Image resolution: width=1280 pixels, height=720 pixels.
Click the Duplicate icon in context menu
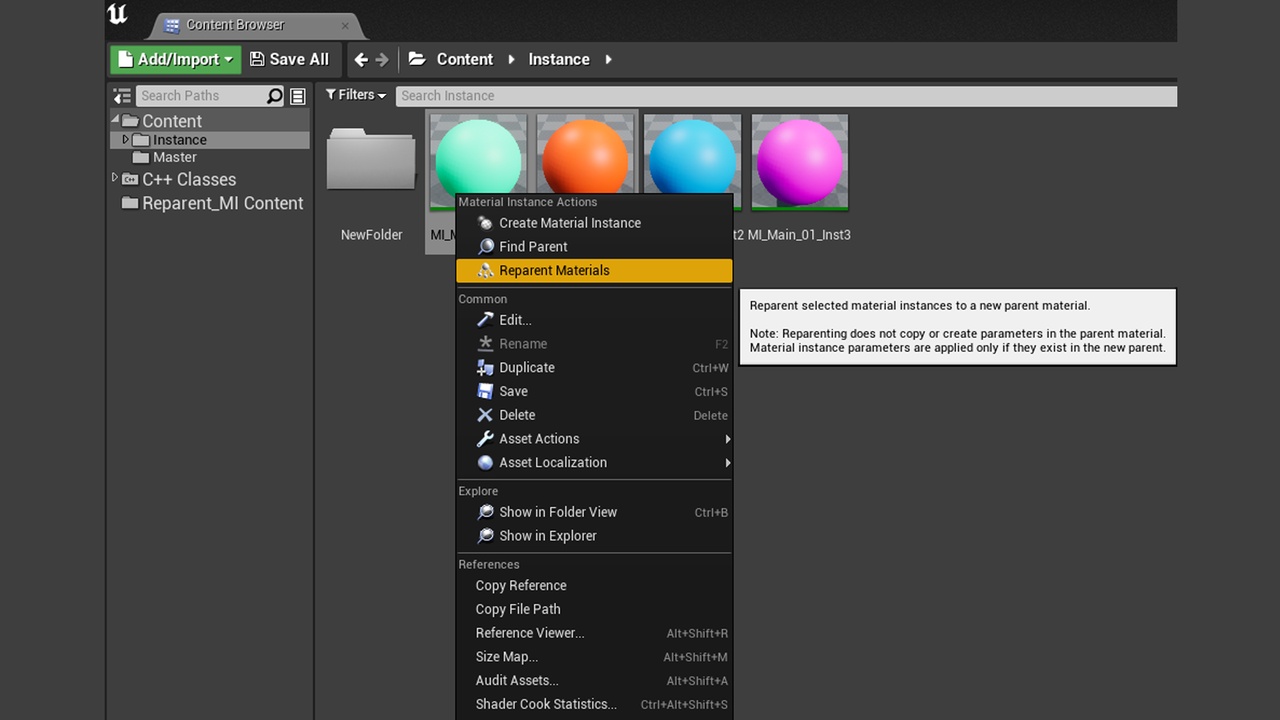click(x=485, y=368)
